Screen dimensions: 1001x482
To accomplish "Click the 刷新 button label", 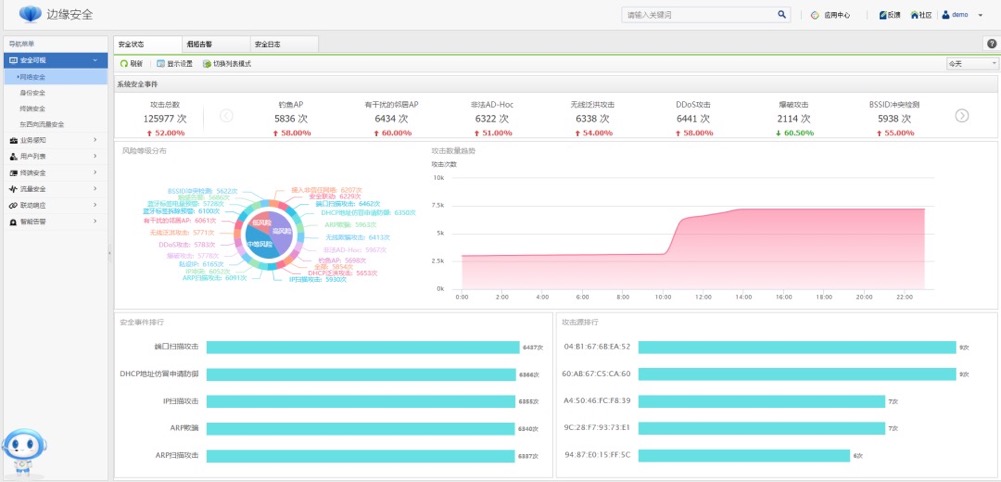I will coord(136,64).
